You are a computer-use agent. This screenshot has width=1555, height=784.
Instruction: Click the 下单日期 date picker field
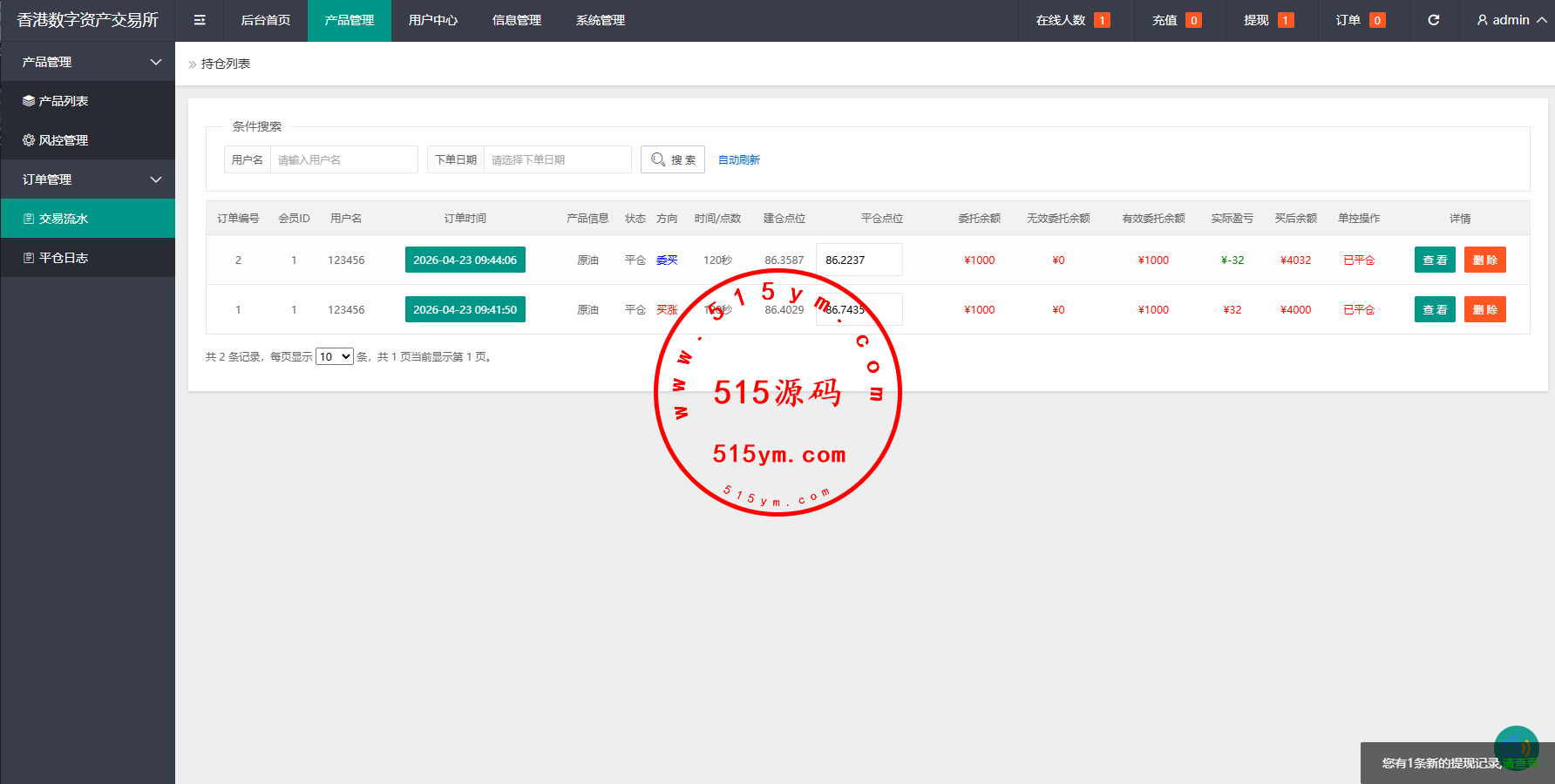pos(556,159)
